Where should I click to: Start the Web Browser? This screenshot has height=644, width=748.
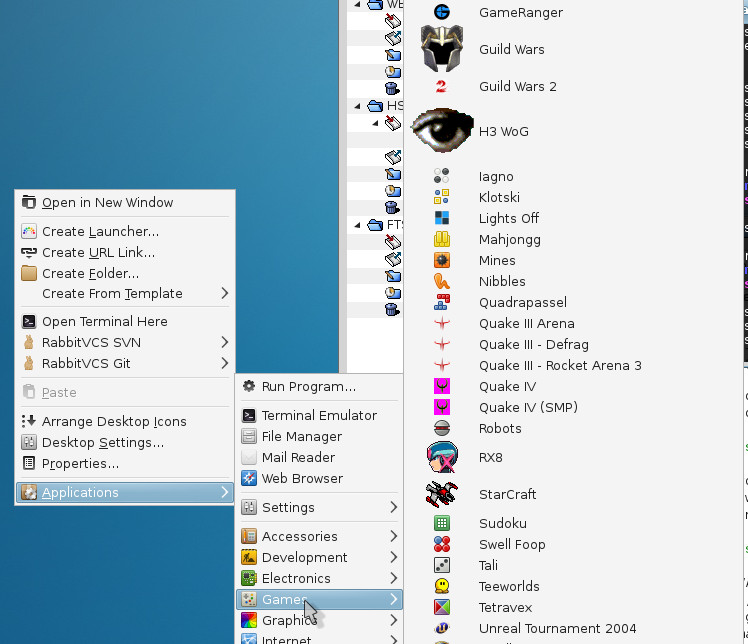click(302, 478)
